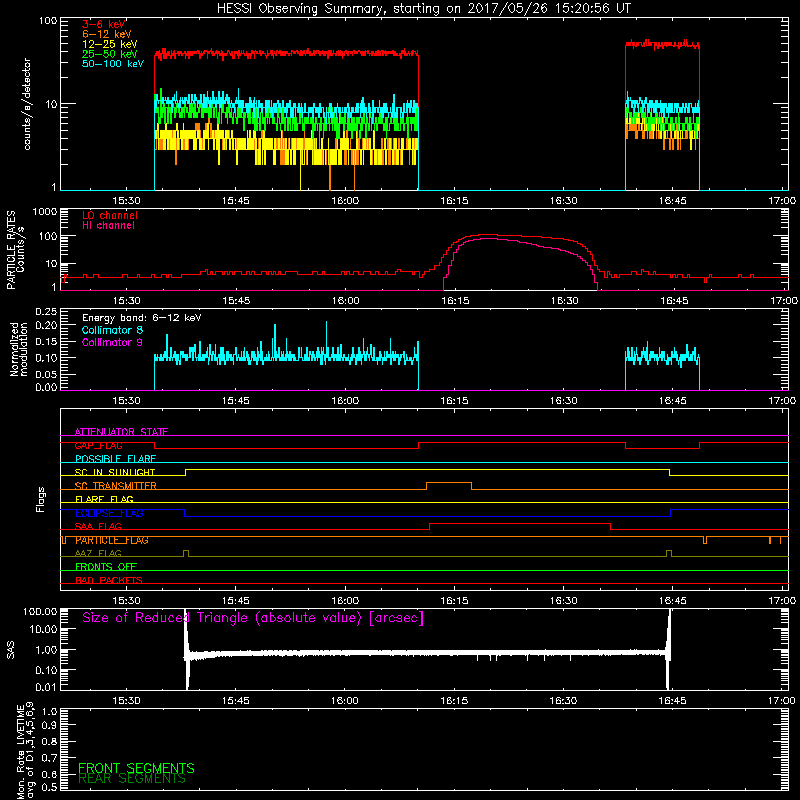Click the ECLIPSE_FLAG label
Image resolution: width=800 pixels, height=800 pixels.
click(x=109, y=513)
